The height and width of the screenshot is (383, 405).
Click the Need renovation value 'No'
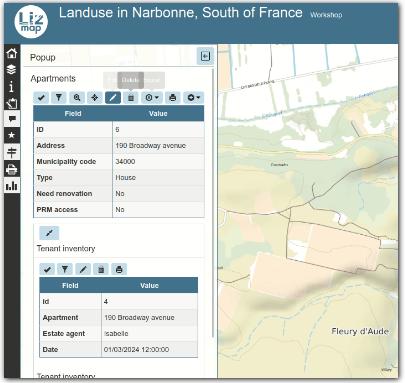coord(120,194)
